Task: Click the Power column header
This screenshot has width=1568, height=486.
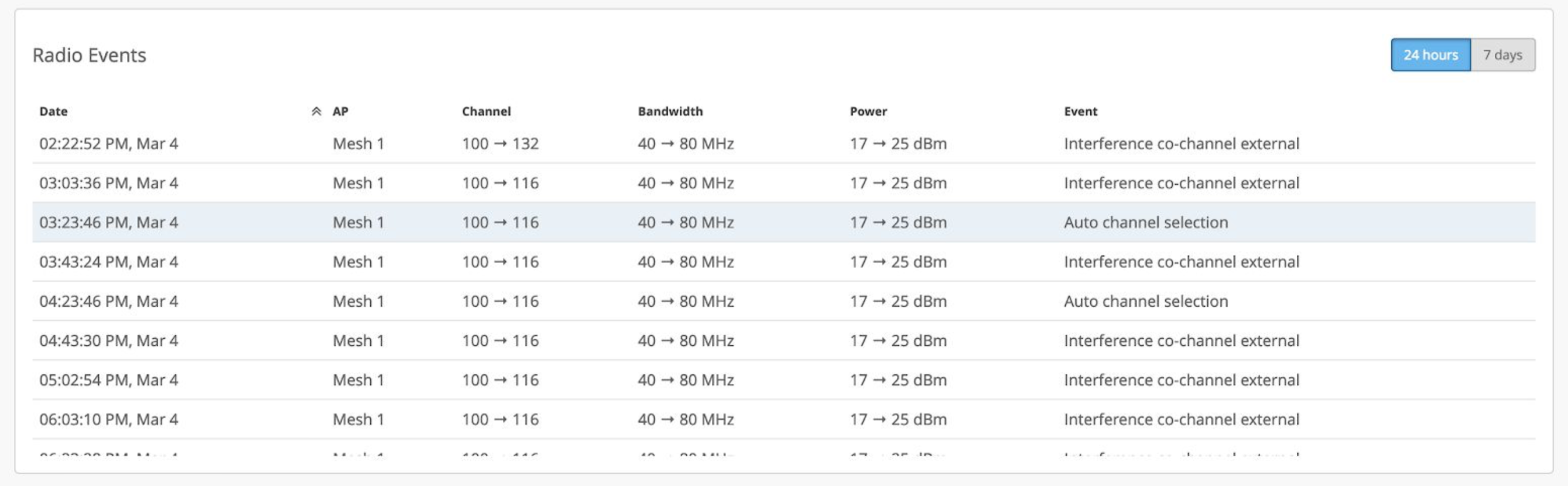Action: [x=868, y=111]
